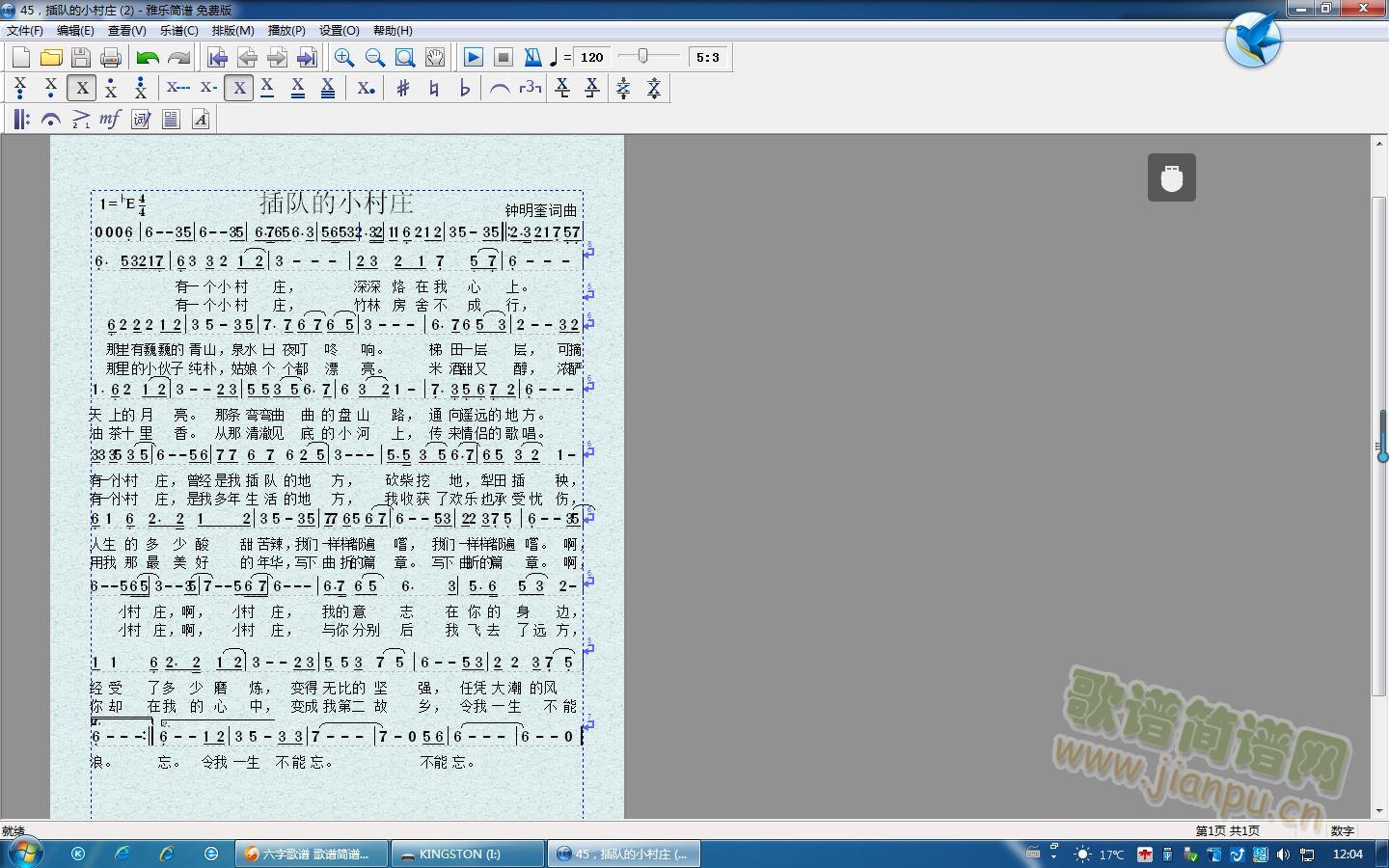Jump to last page with arrow icon

pyautogui.click(x=307, y=57)
